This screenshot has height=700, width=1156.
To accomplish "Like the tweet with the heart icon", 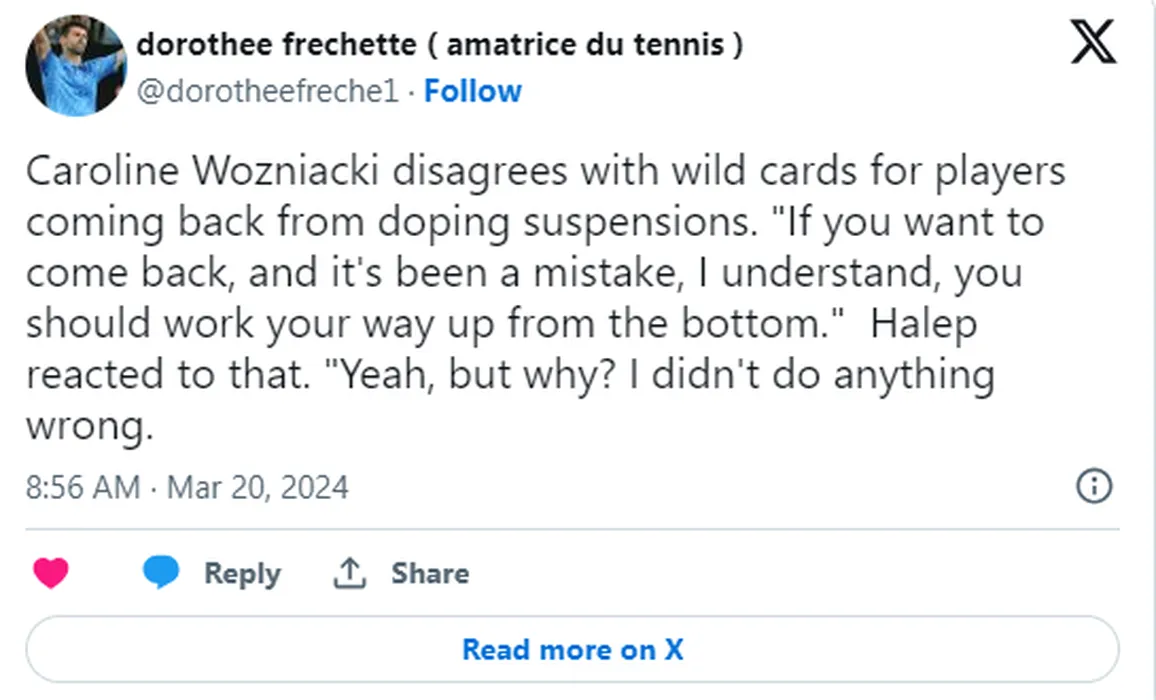I will (x=51, y=573).
